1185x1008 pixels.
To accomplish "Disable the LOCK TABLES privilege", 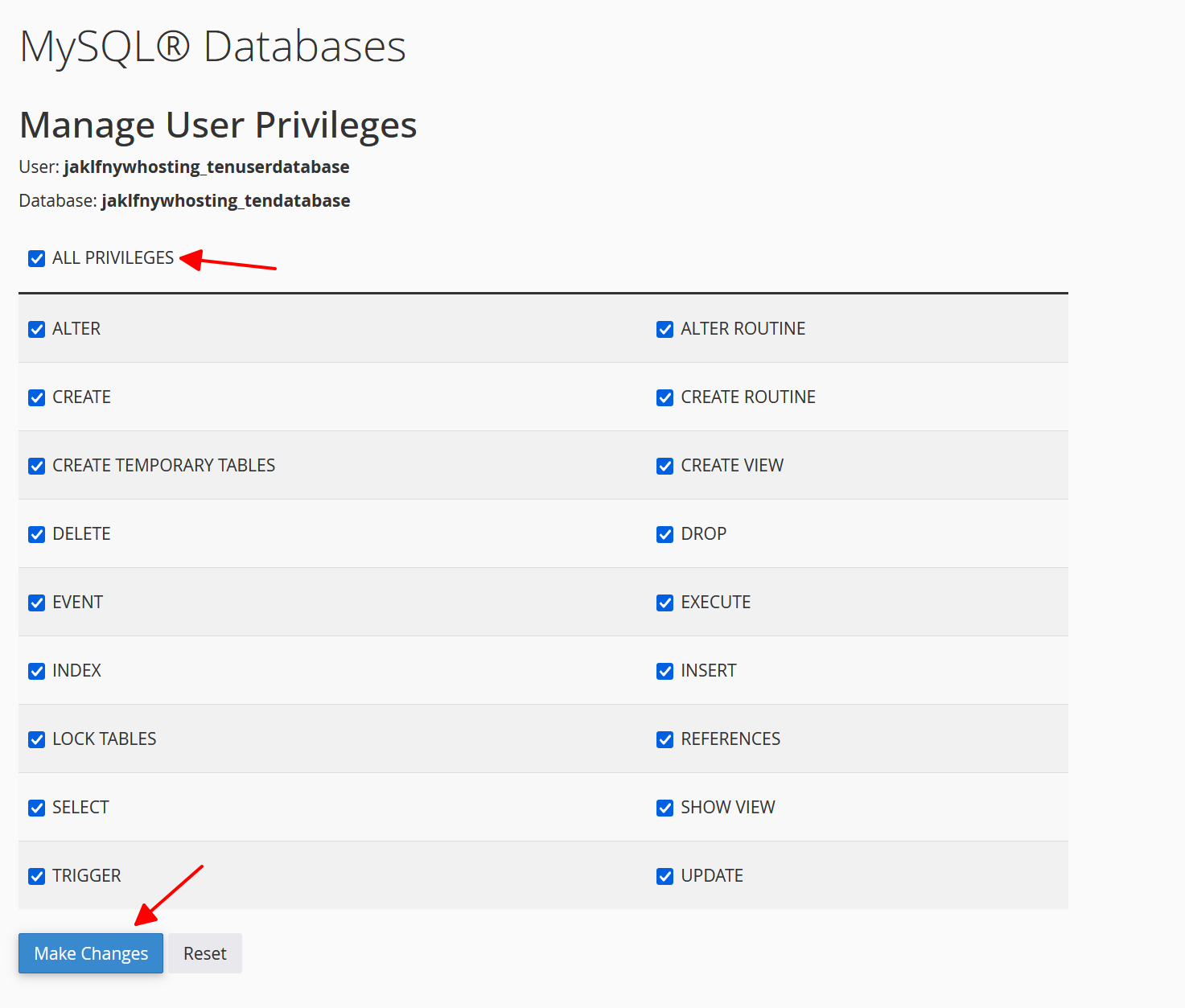I will pos(36,739).
